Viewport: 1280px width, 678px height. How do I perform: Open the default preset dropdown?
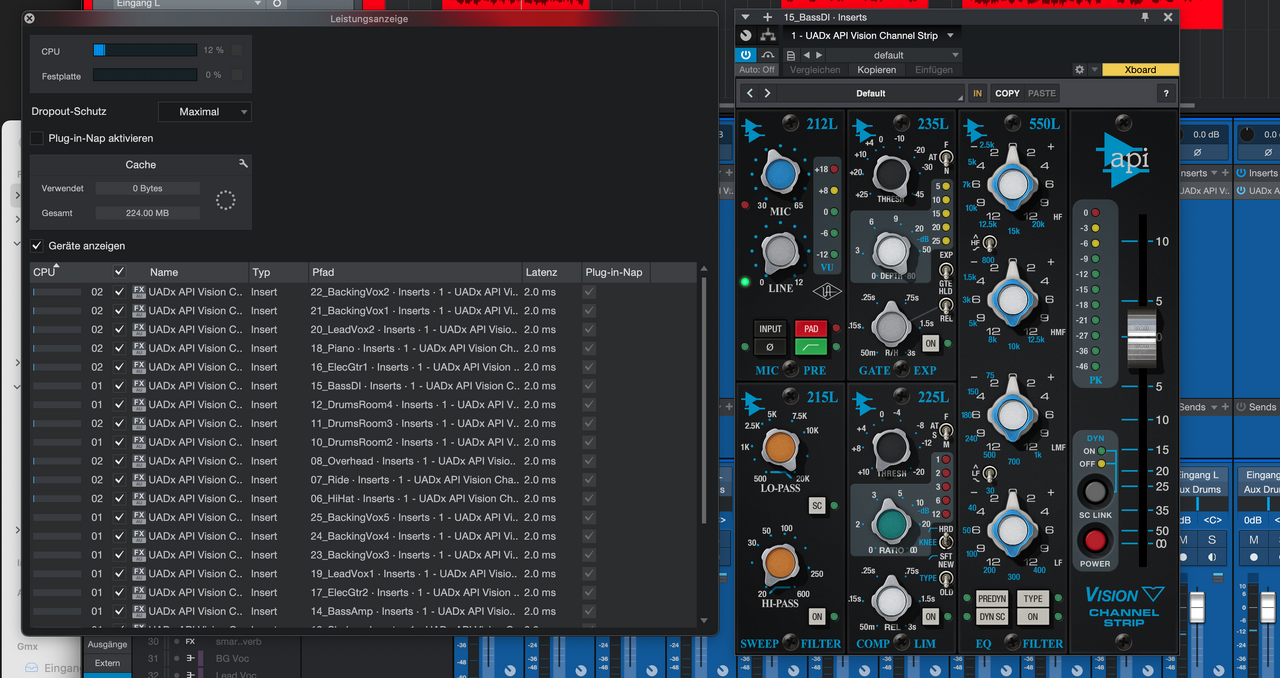click(x=895, y=55)
